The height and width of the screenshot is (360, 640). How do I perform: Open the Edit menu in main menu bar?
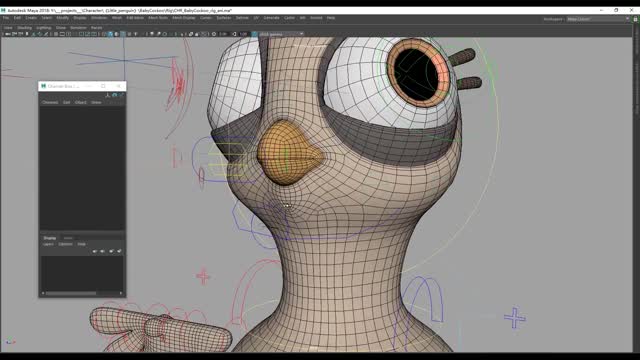[x=17, y=18]
